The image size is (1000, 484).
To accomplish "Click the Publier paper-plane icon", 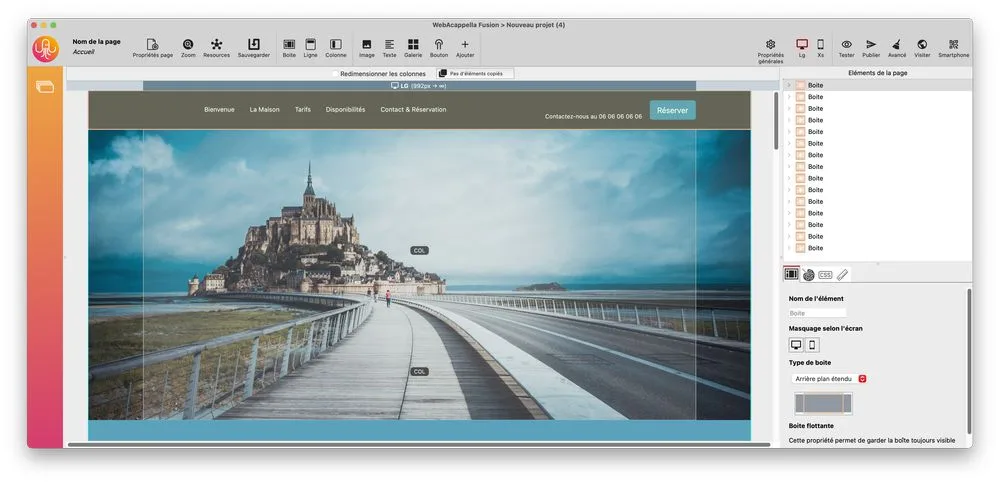I will coord(871,45).
